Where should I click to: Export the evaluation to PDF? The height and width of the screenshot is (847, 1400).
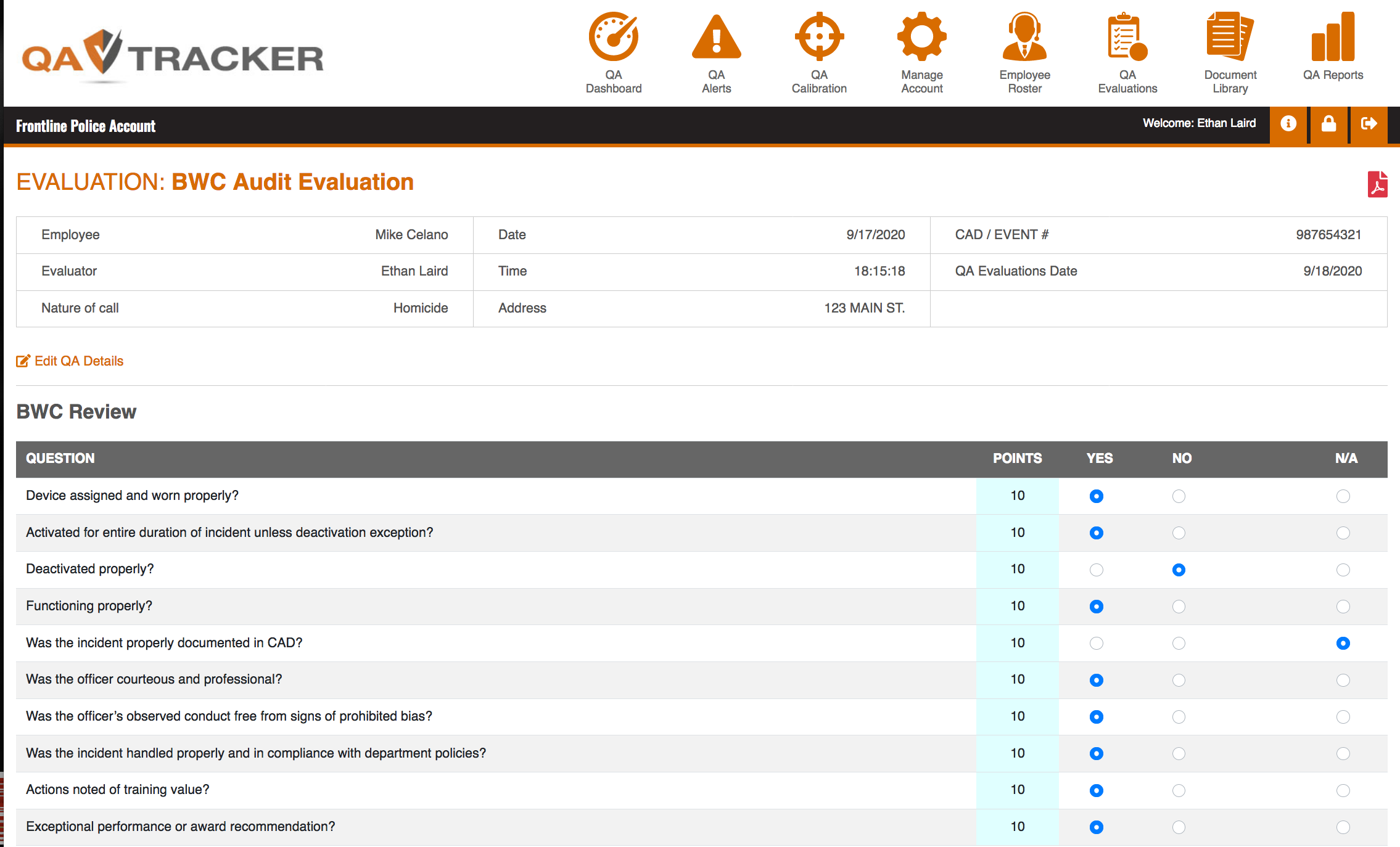(1377, 182)
